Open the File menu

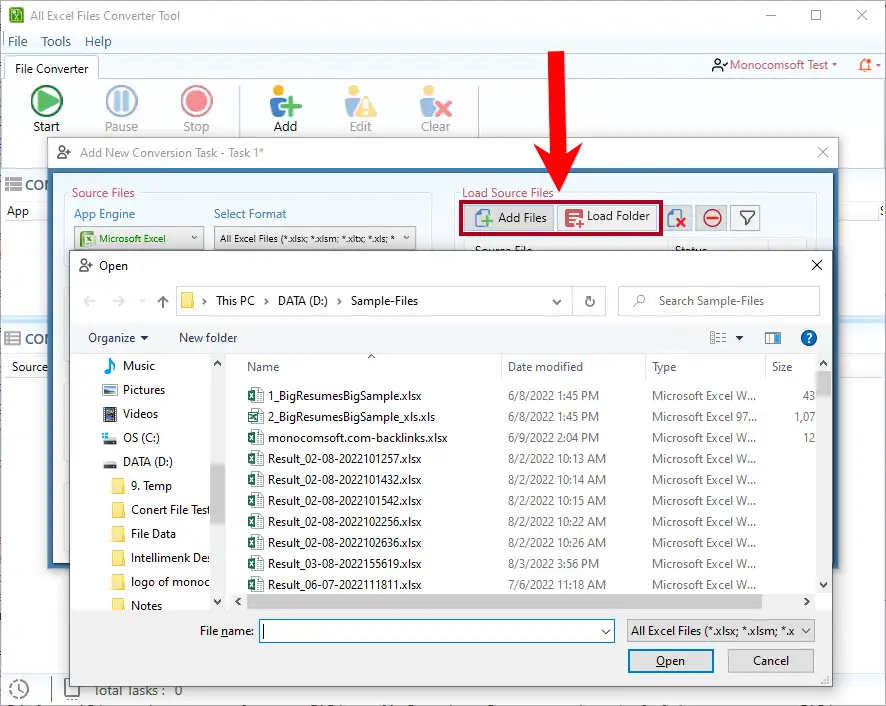(x=17, y=42)
